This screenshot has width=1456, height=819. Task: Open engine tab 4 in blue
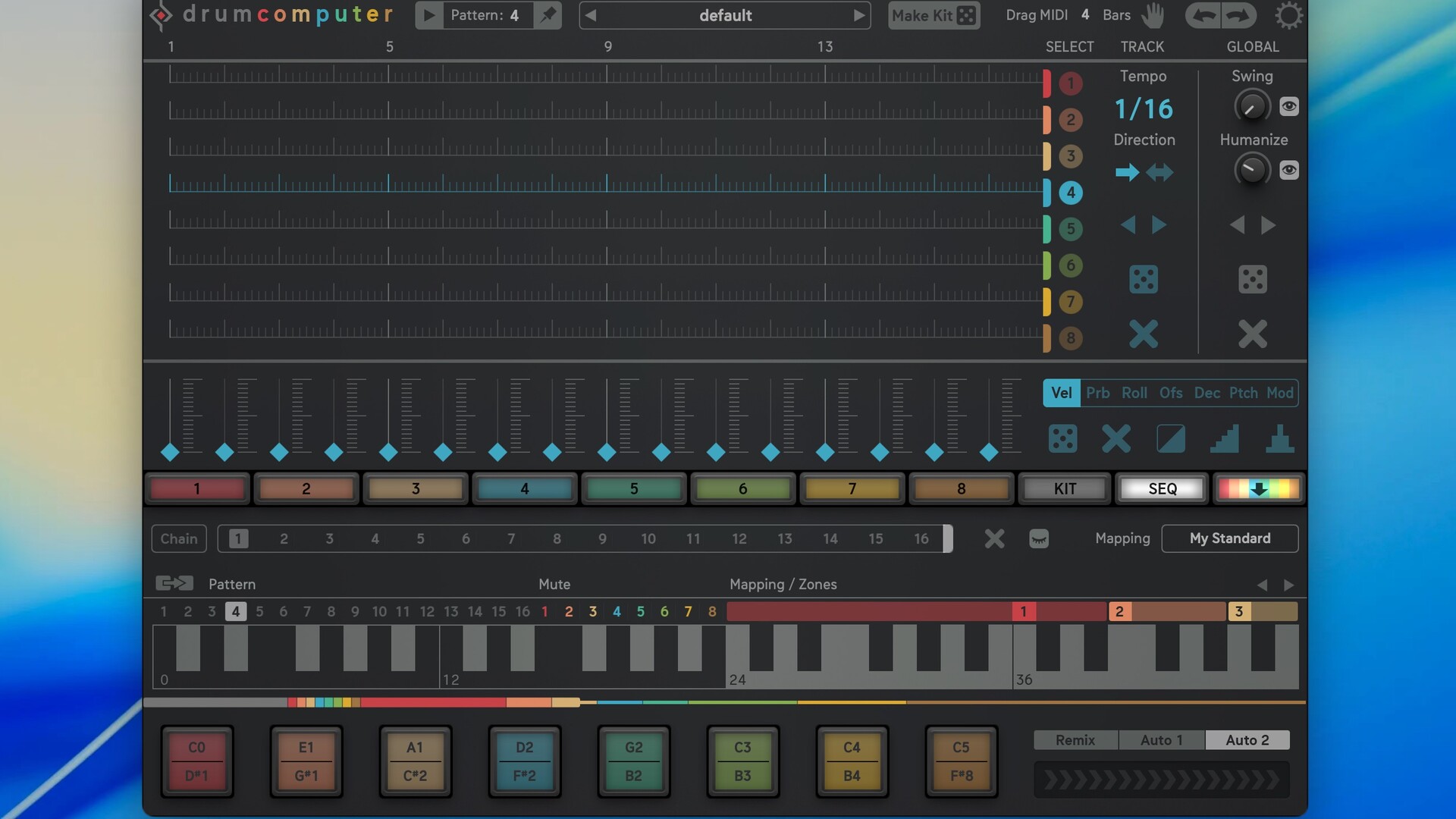click(x=525, y=489)
